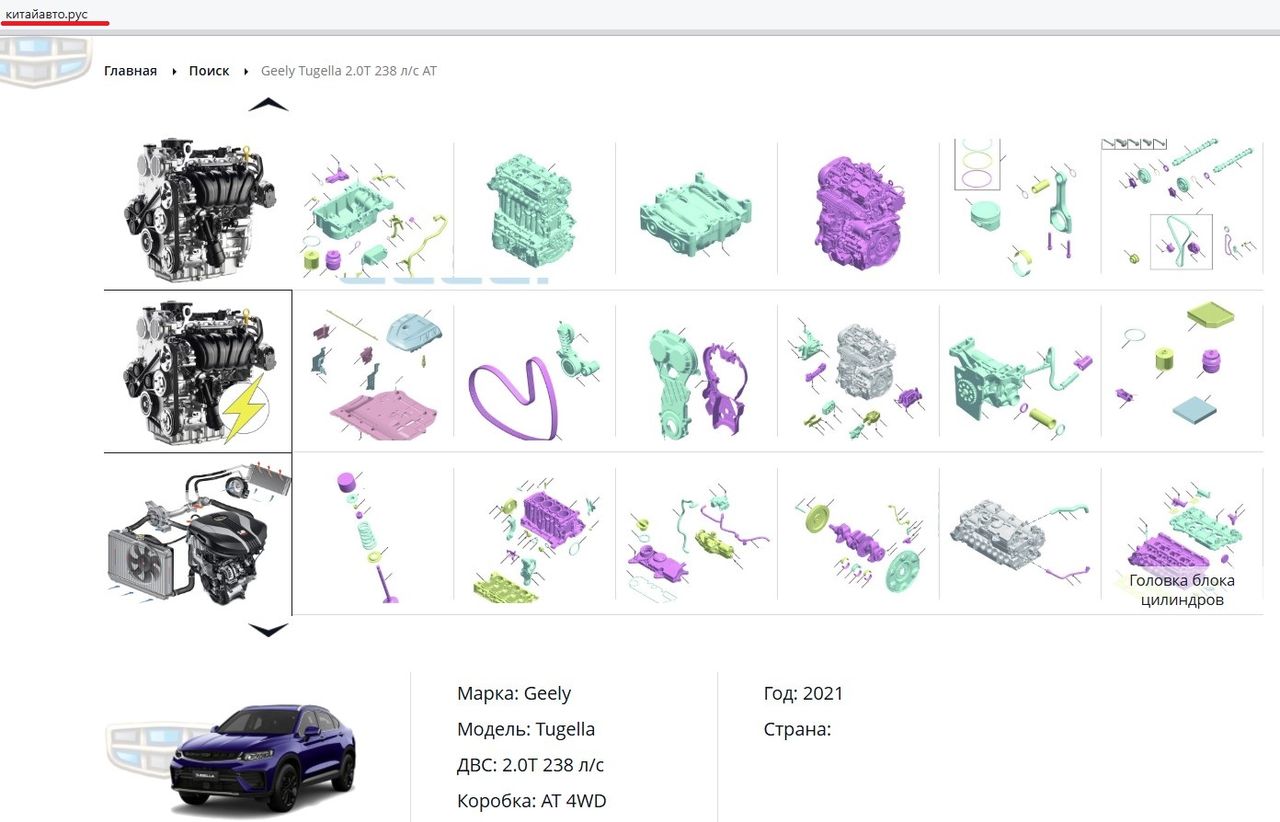Click the Geely logo in the header
1280x822 pixels.
[x=45, y=62]
